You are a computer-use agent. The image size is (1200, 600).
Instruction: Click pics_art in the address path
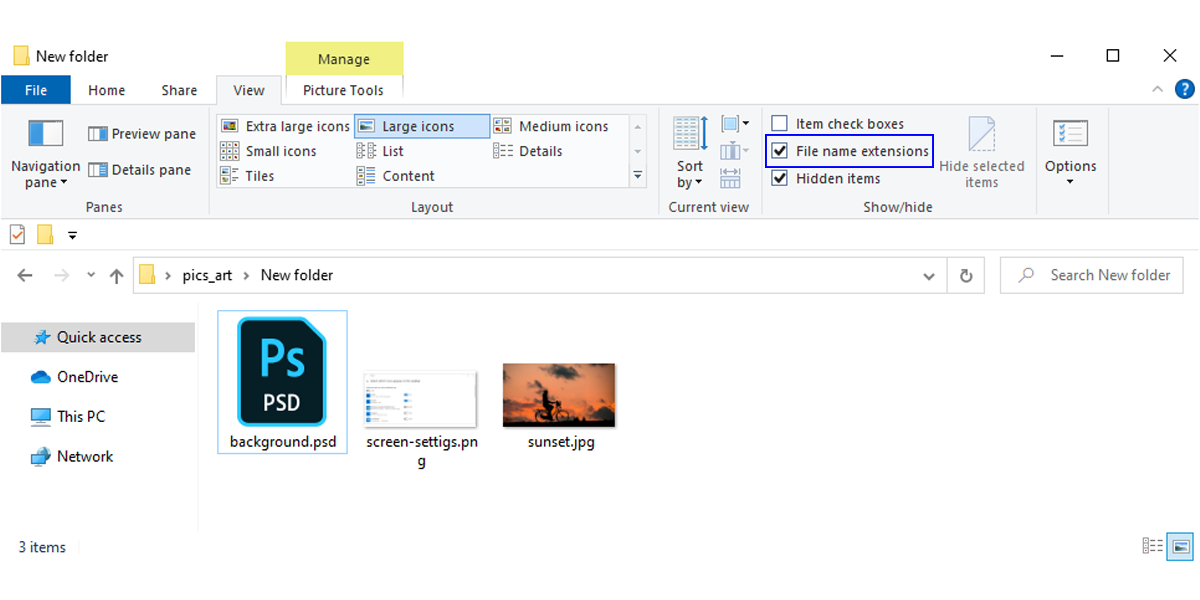207,275
